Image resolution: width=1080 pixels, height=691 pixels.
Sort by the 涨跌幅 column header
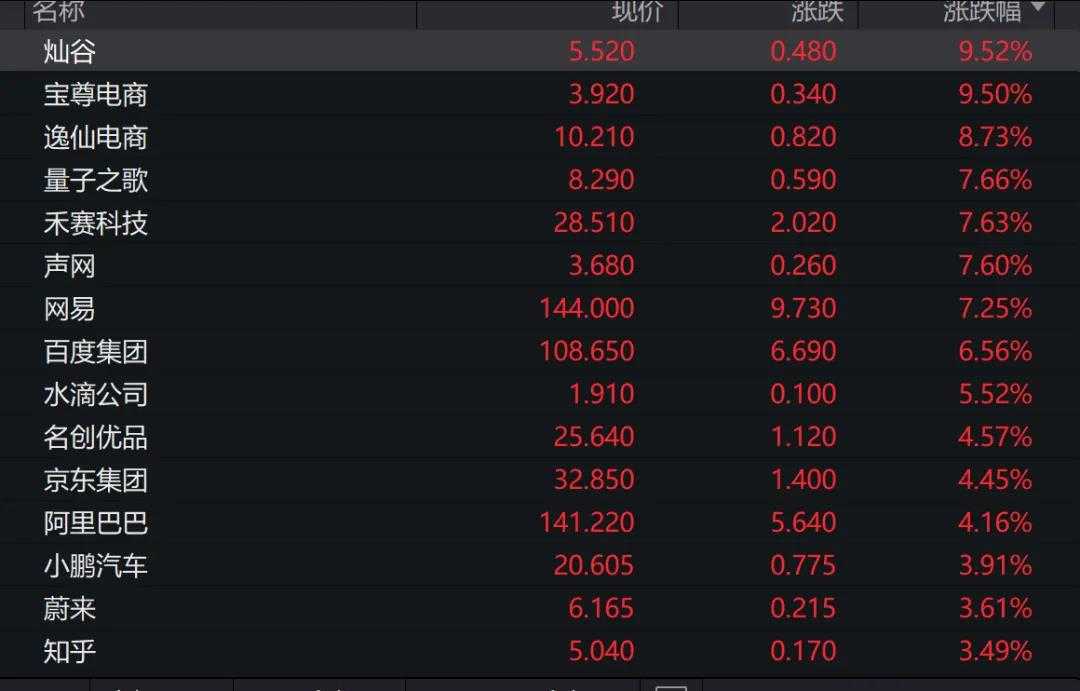(982, 12)
